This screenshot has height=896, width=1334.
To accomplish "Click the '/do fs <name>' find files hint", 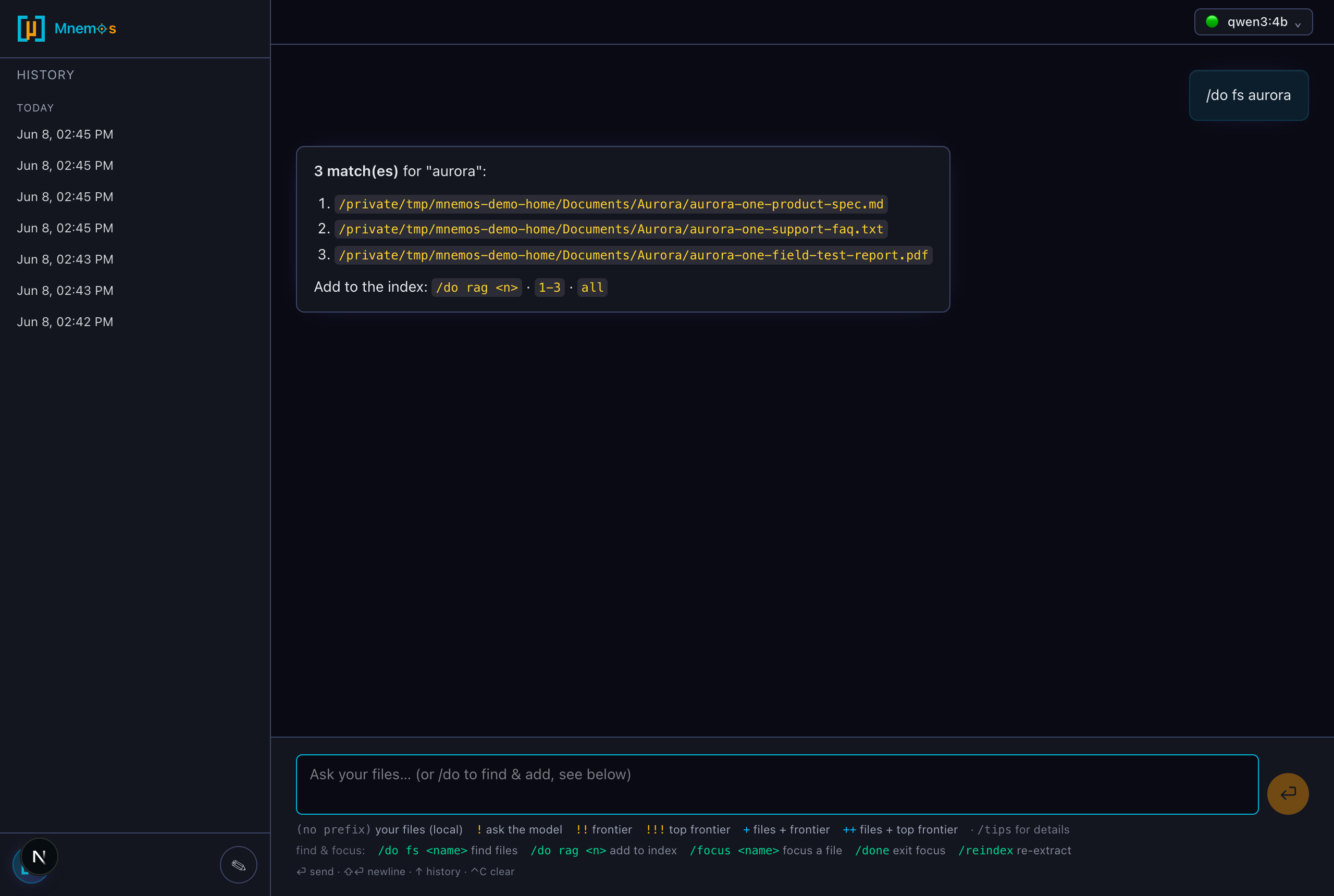I will (448, 850).
